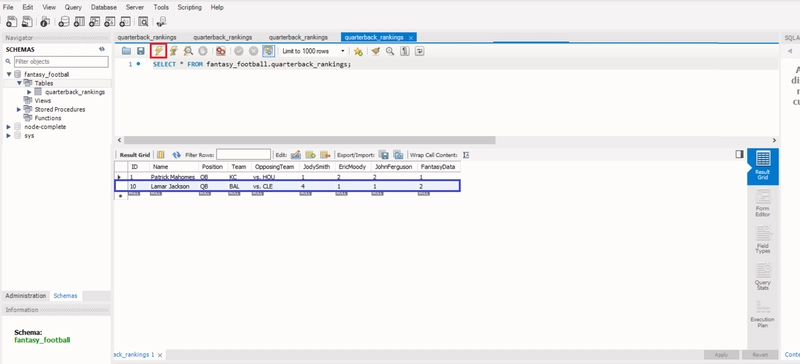Open the object inspector icon

pos(45,21)
